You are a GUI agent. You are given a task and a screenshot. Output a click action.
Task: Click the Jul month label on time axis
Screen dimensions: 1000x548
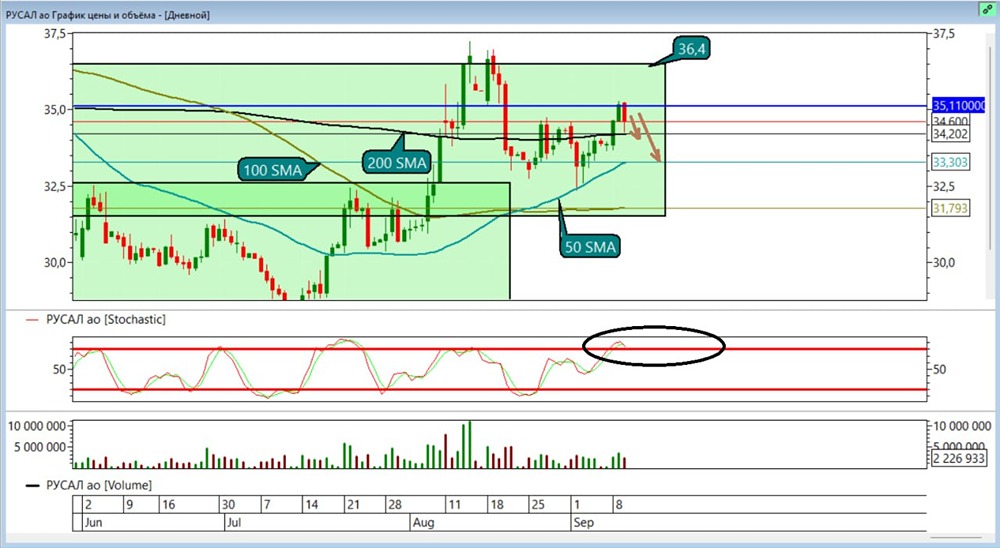point(234,522)
